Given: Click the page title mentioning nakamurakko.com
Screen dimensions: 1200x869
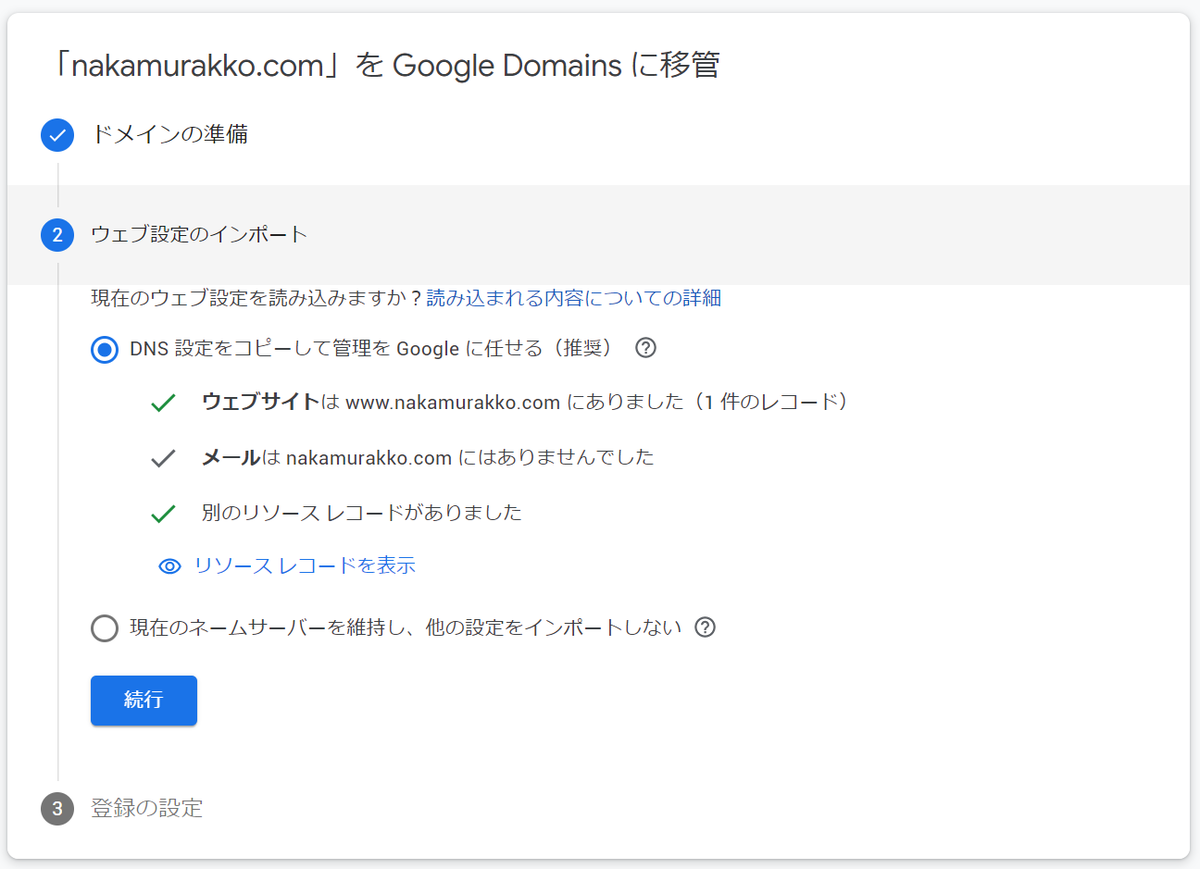Looking at the screenshot, I should [385, 66].
